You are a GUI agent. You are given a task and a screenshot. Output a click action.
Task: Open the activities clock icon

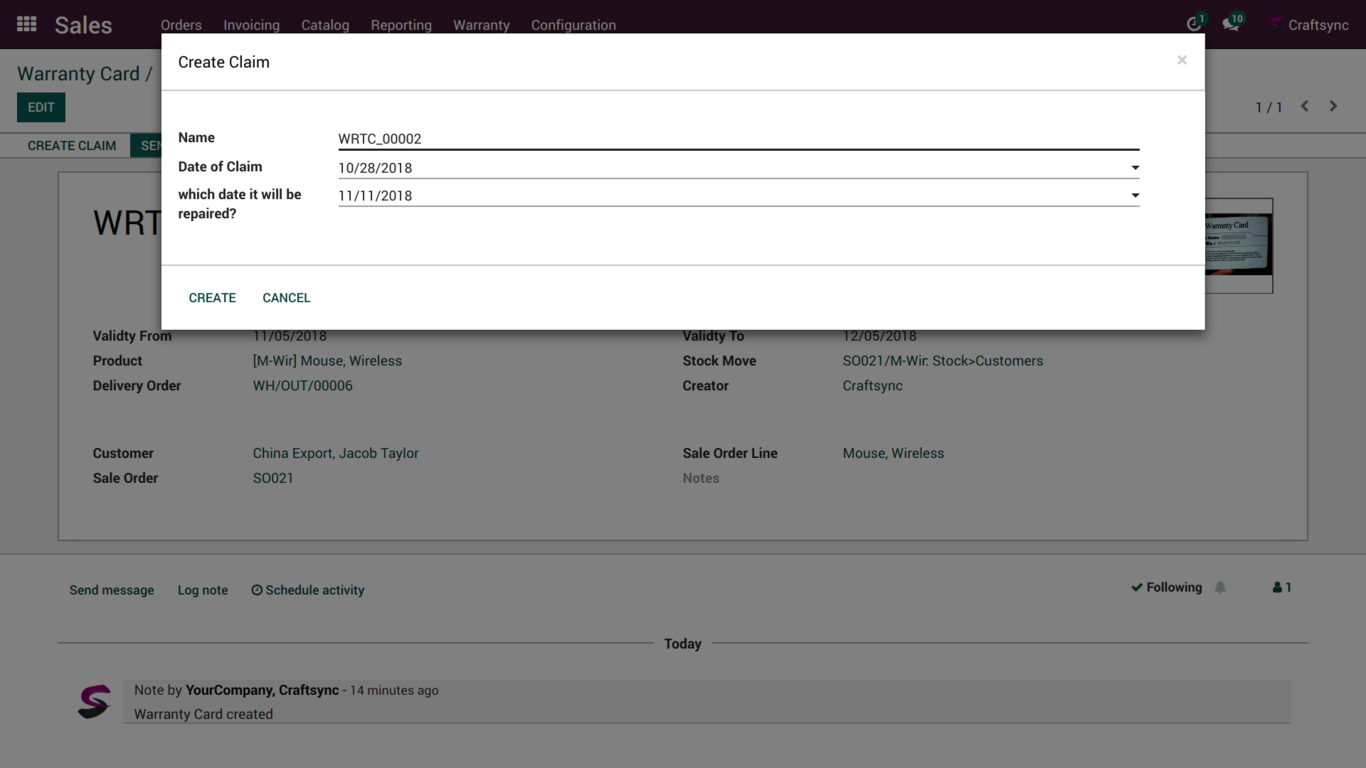coord(1194,24)
